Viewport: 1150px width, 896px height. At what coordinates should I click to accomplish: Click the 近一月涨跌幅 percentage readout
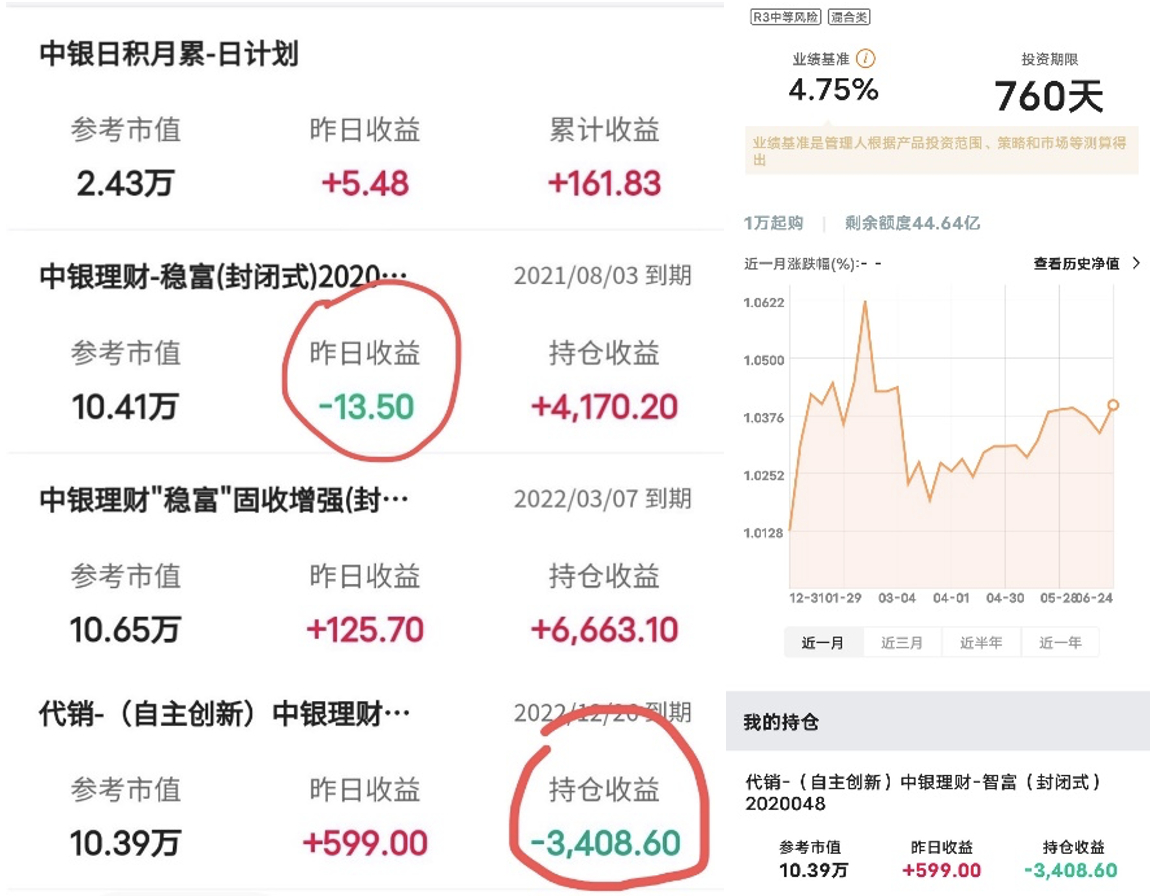(810, 263)
